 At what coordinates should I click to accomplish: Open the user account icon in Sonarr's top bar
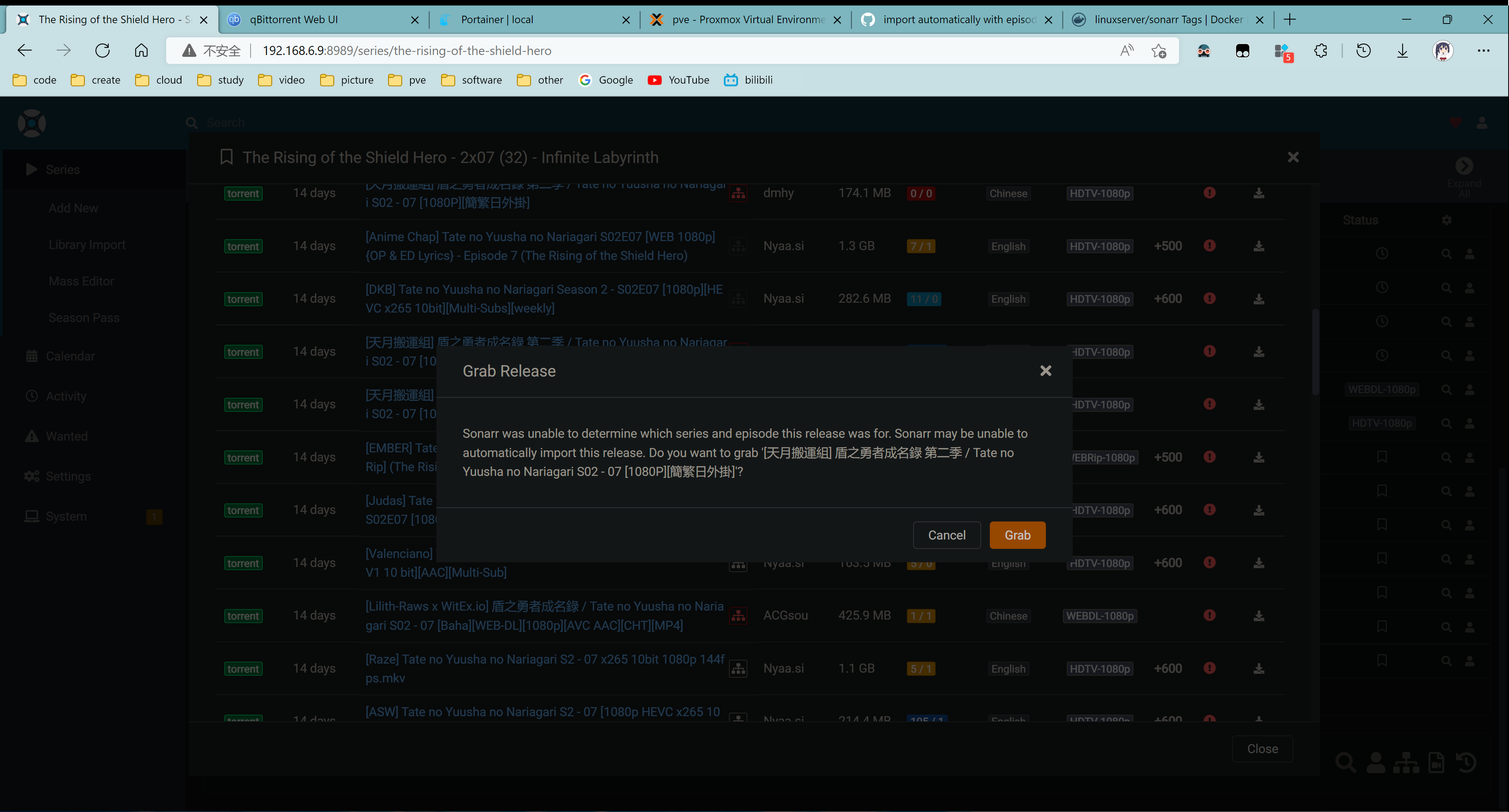(1482, 123)
